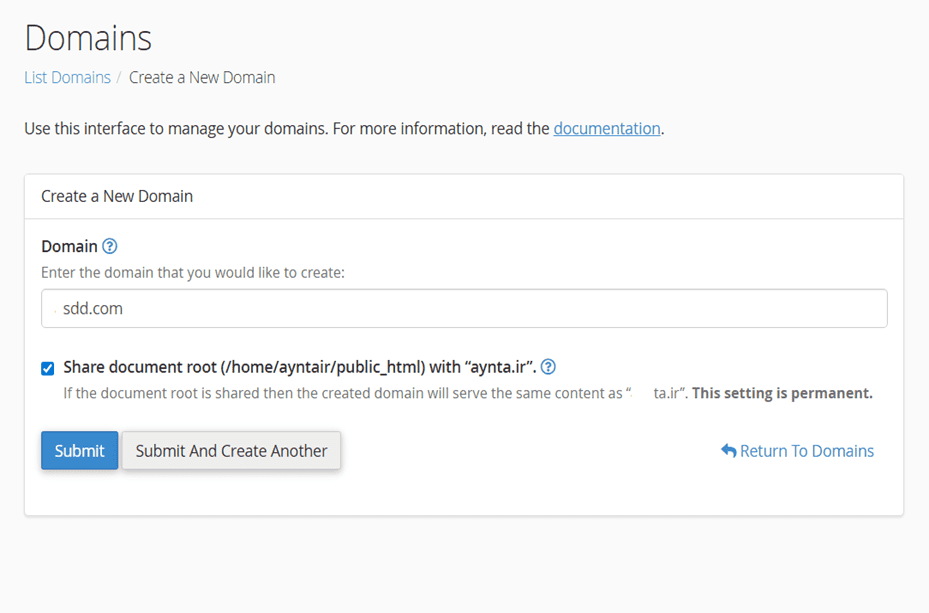Click the shared document root description text
929x613 pixels.
click(x=342, y=393)
